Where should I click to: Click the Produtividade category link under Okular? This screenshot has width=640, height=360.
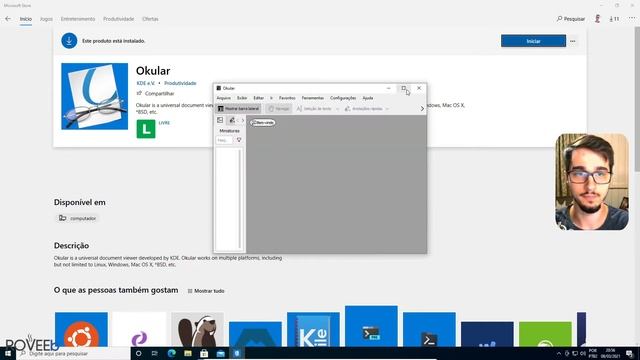[x=180, y=83]
